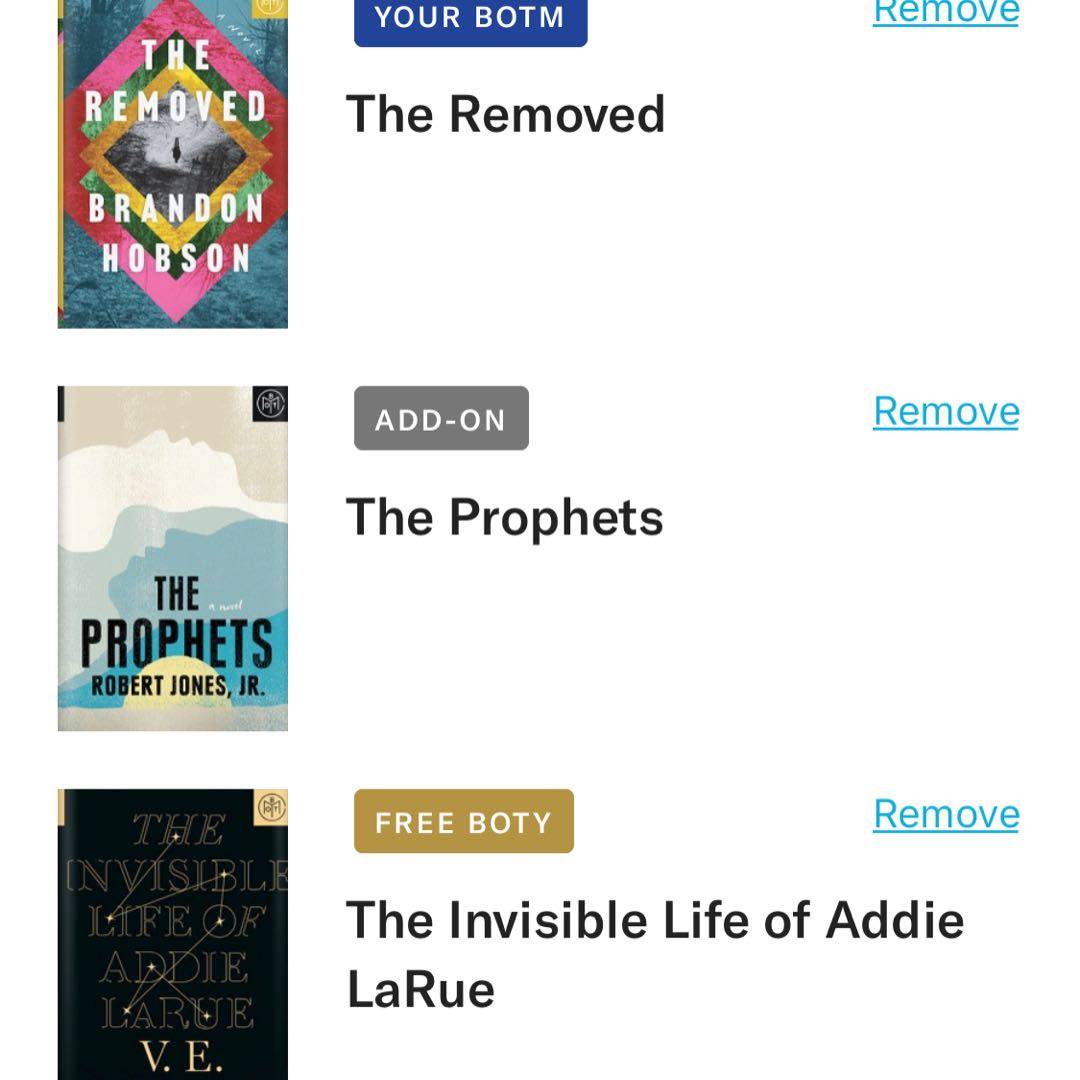Open The Prophets title text
This screenshot has height=1080, width=1080.
[x=504, y=517]
